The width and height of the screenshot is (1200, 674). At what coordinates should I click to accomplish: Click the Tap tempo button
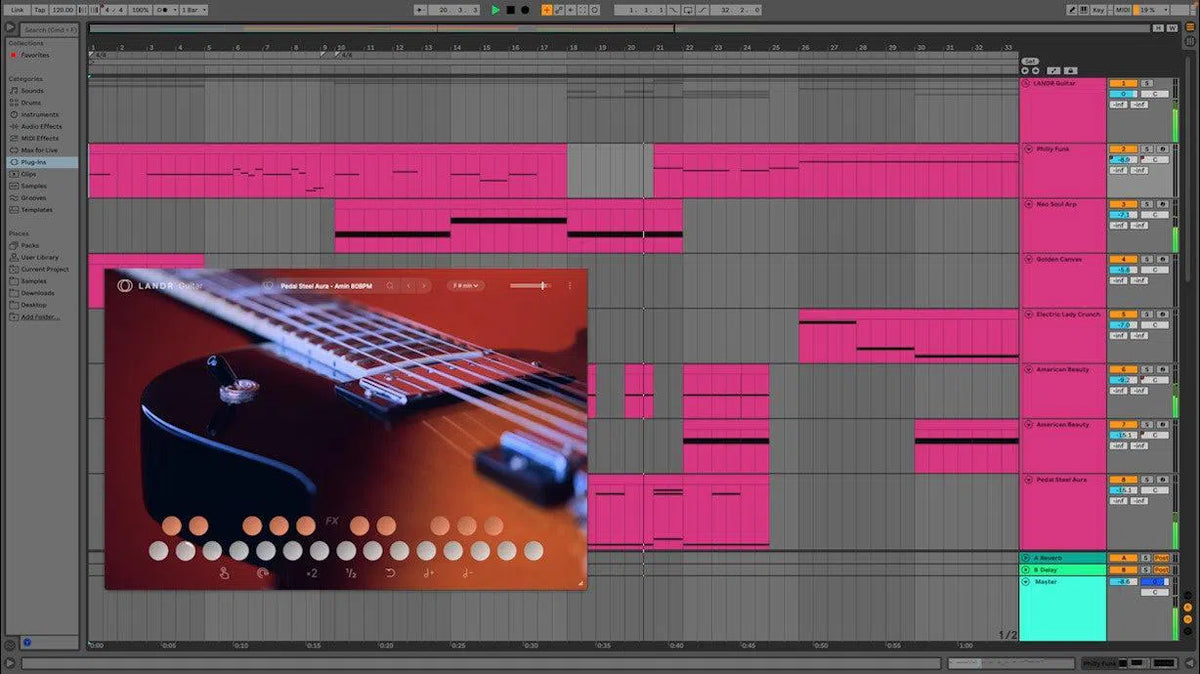click(x=37, y=8)
